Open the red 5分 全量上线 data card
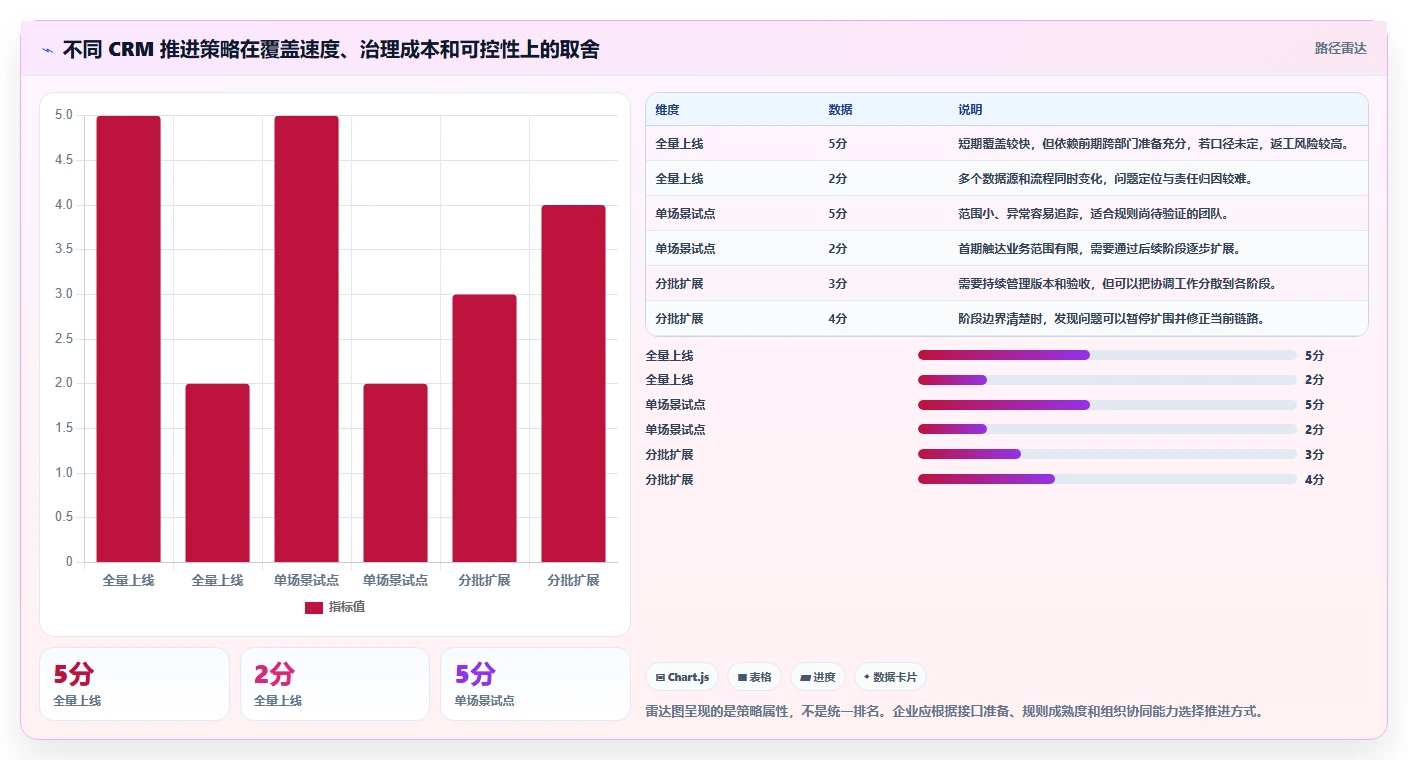Screen dimensions: 1408x760 coord(134,684)
